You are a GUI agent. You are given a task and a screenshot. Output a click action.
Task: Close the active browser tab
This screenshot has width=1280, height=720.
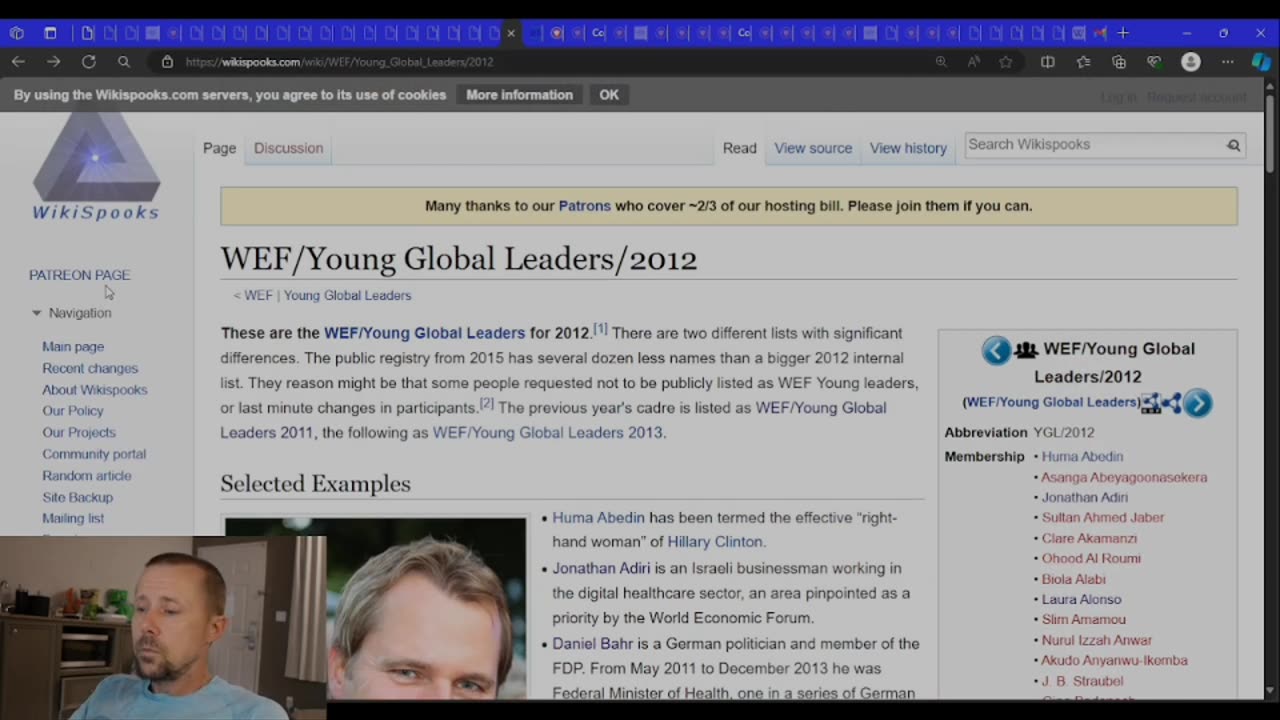pyautogui.click(x=511, y=33)
